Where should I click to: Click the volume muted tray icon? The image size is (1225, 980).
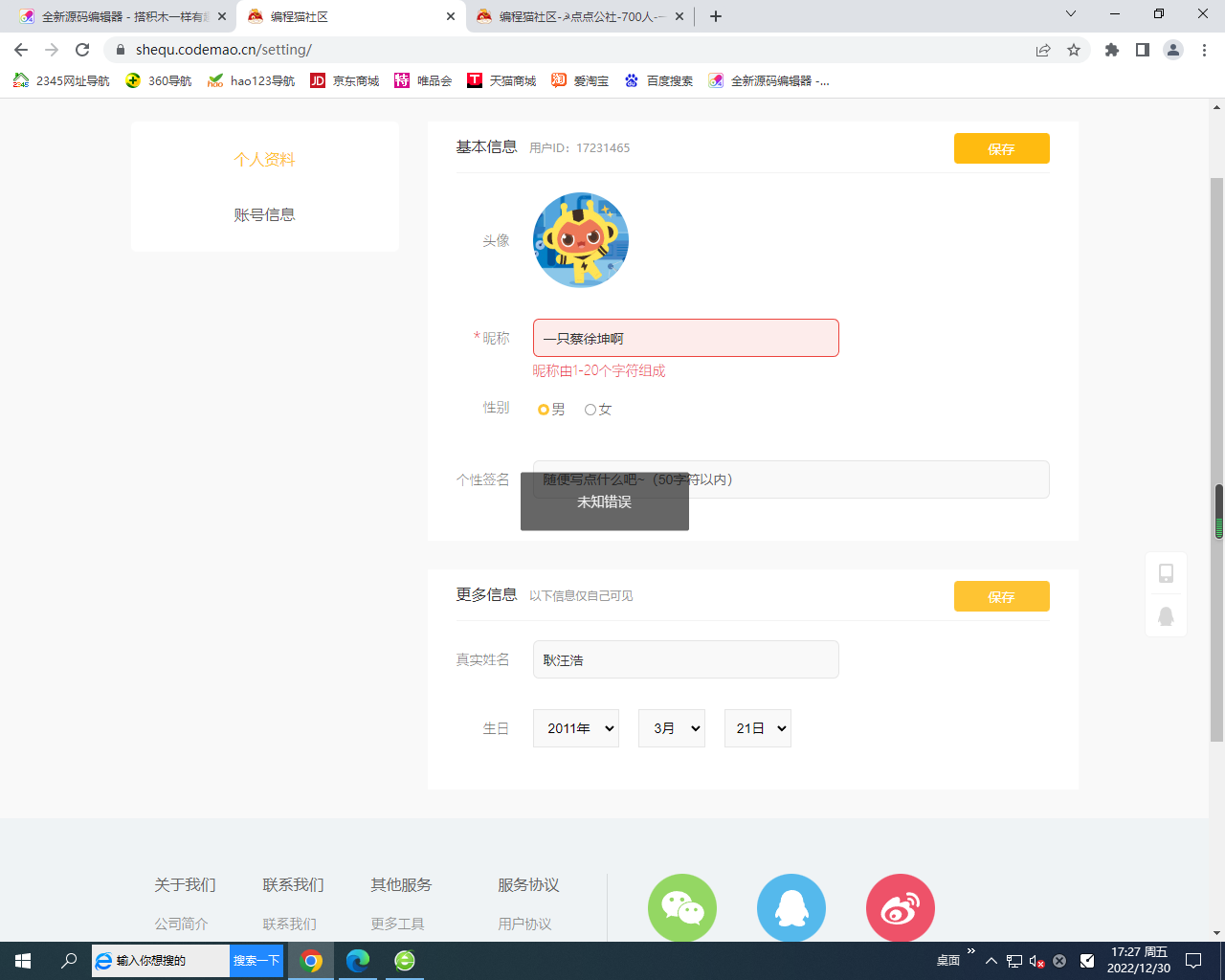tap(1036, 961)
